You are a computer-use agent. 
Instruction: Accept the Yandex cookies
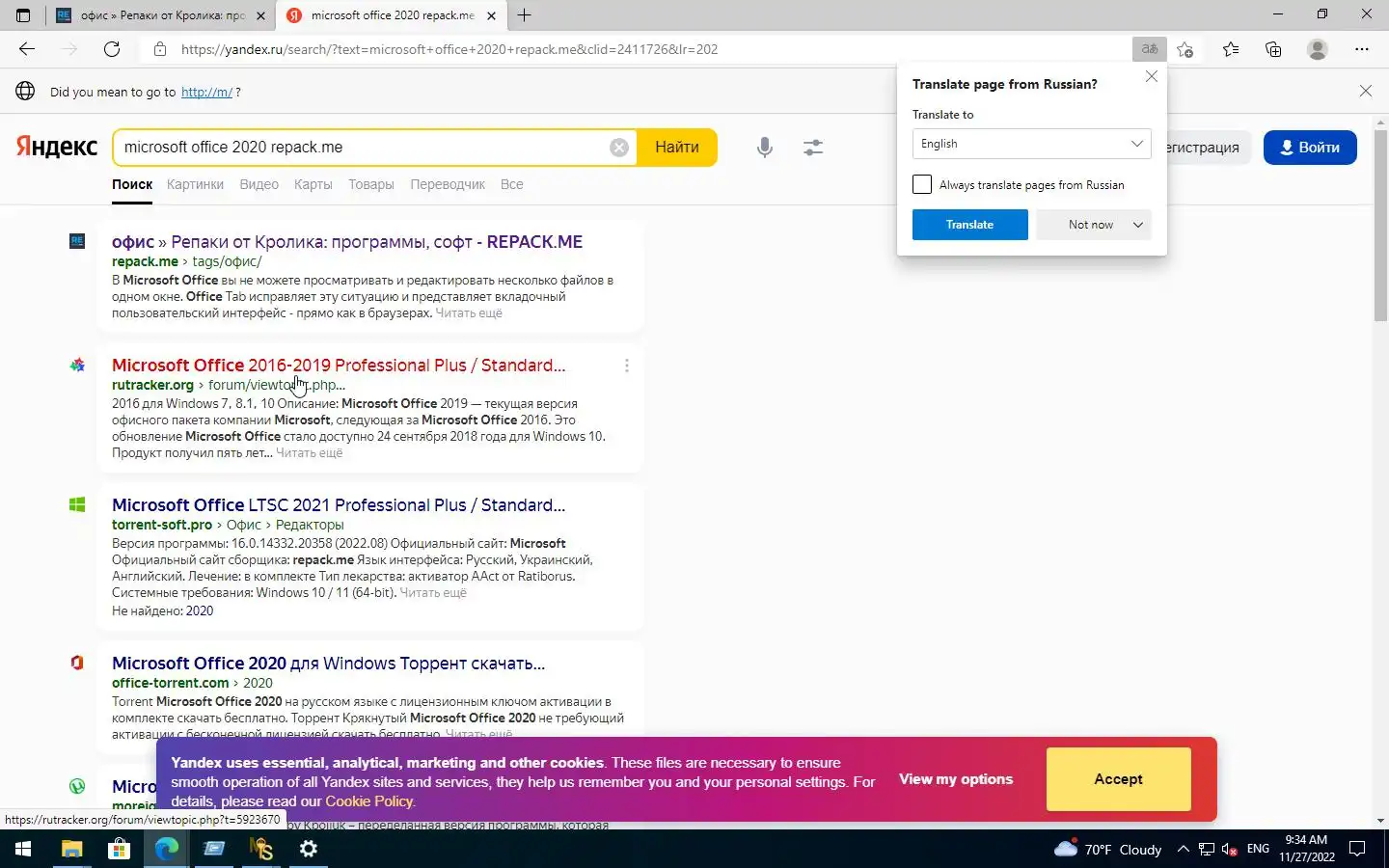click(x=1118, y=779)
